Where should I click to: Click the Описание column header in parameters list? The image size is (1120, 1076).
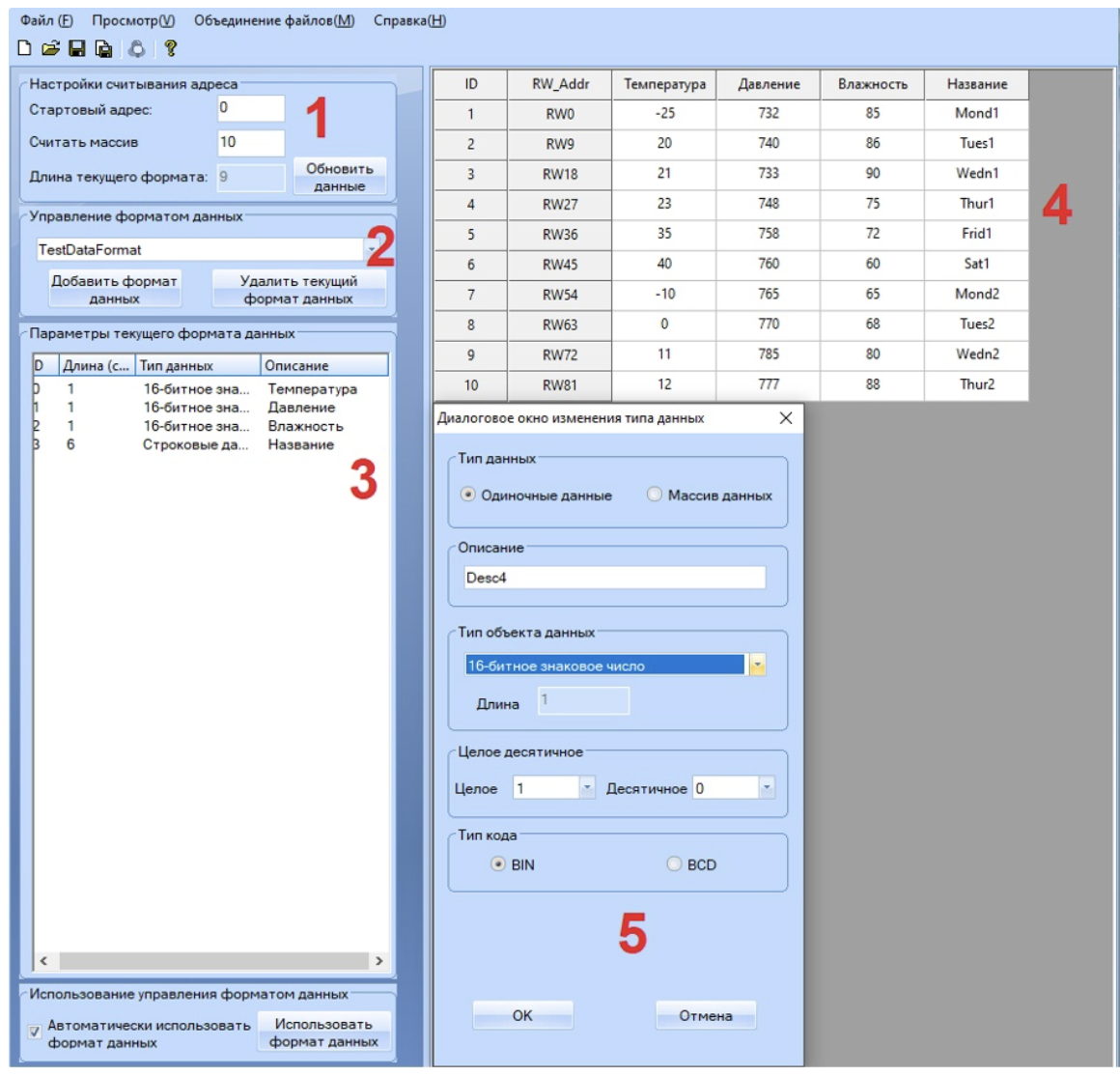coord(324,365)
